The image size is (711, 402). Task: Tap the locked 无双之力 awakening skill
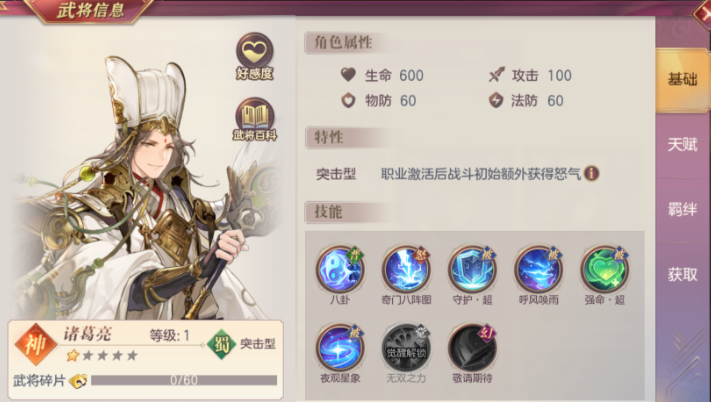click(406, 348)
